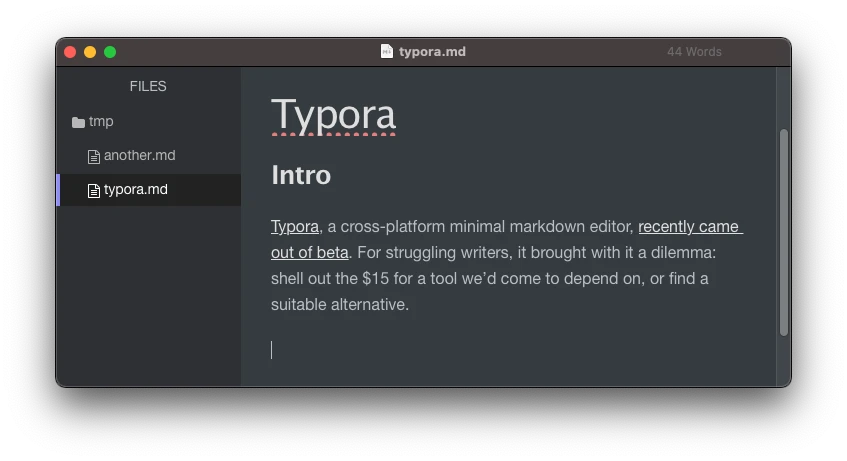Image resolution: width=847 pixels, height=461 pixels.
Task: Open the "recently came out of beta" link
Action: pyautogui.click(x=689, y=227)
